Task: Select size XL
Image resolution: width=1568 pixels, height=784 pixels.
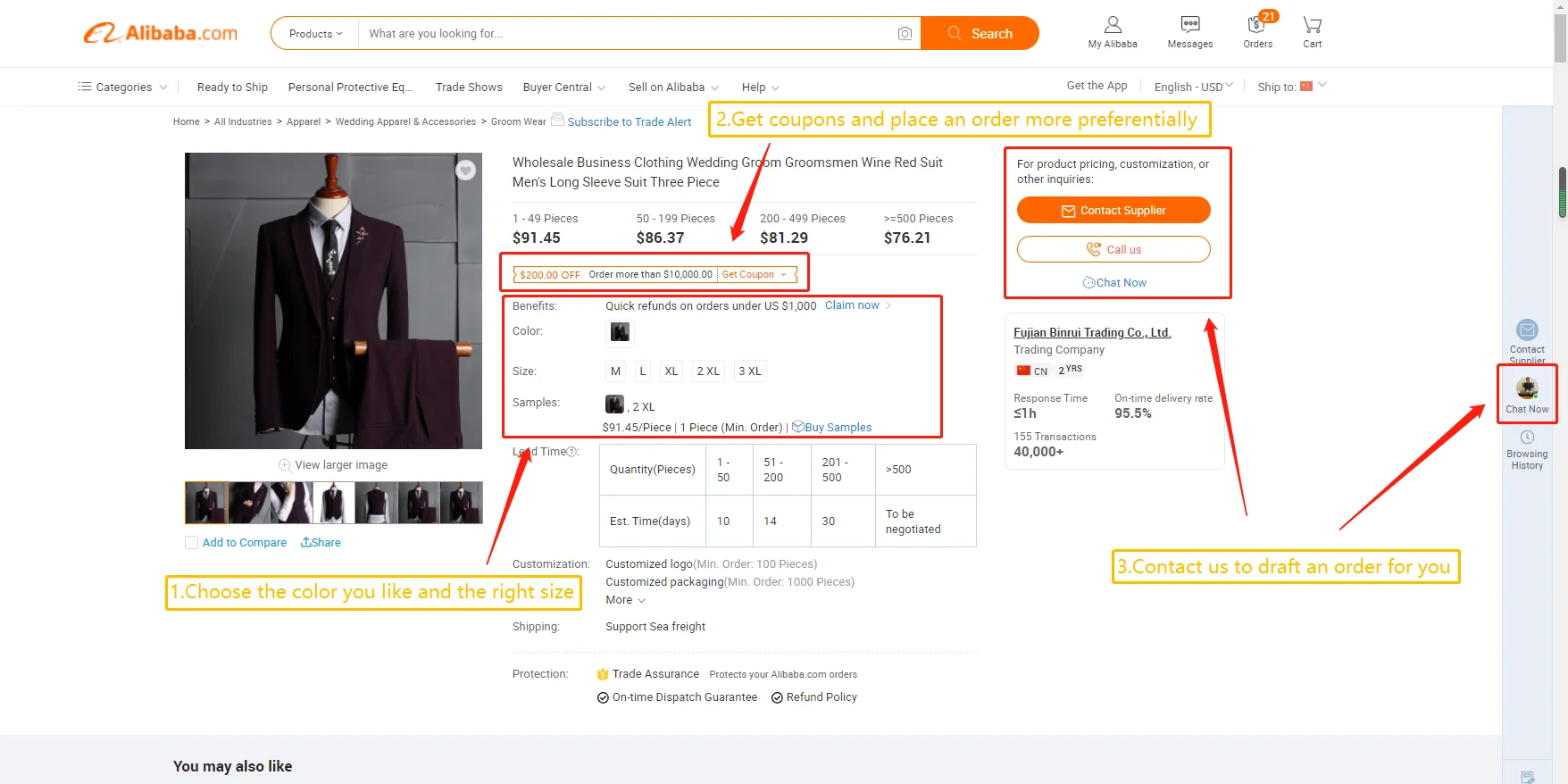Action: point(671,371)
